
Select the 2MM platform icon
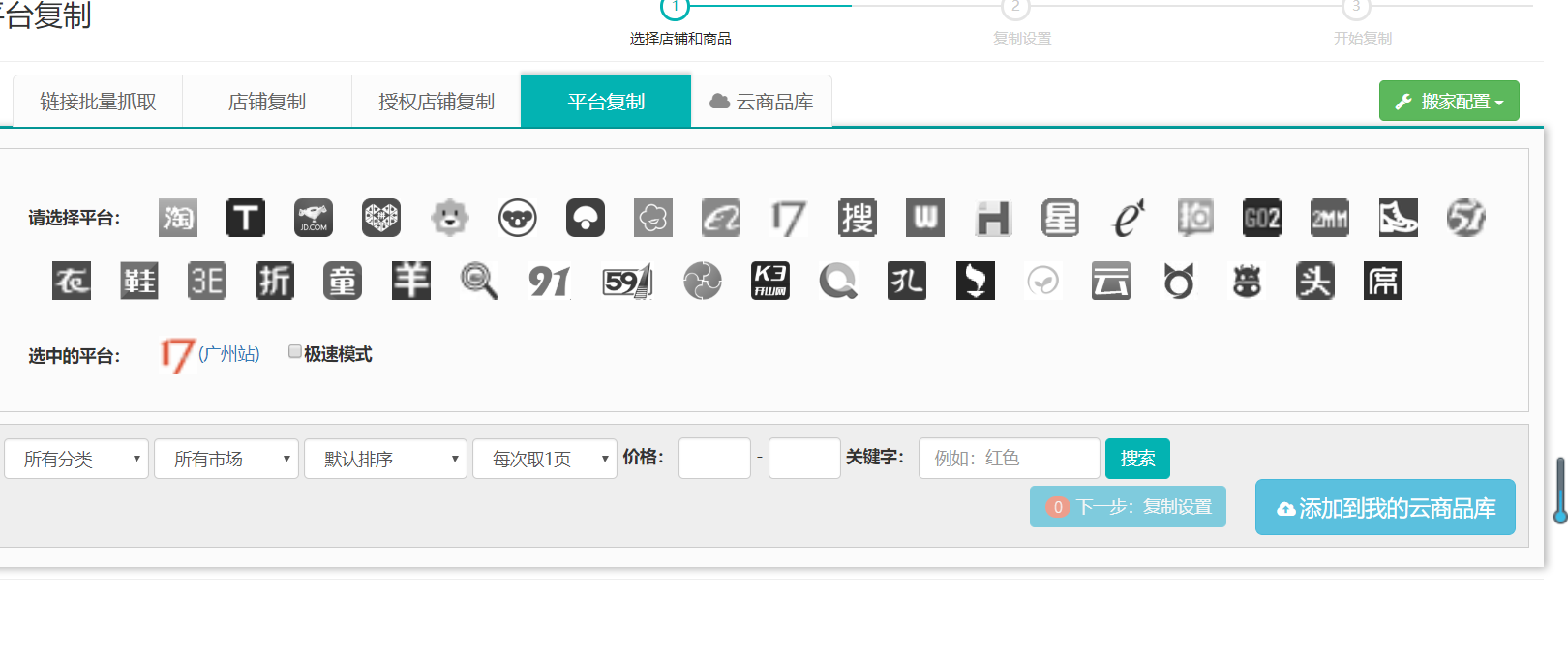tap(1330, 218)
